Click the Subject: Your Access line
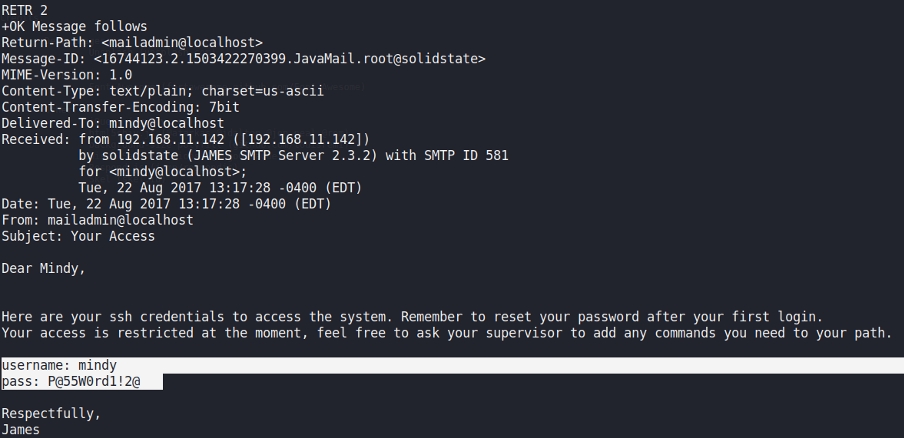The width and height of the screenshot is (904, 438). click(78, 236)
